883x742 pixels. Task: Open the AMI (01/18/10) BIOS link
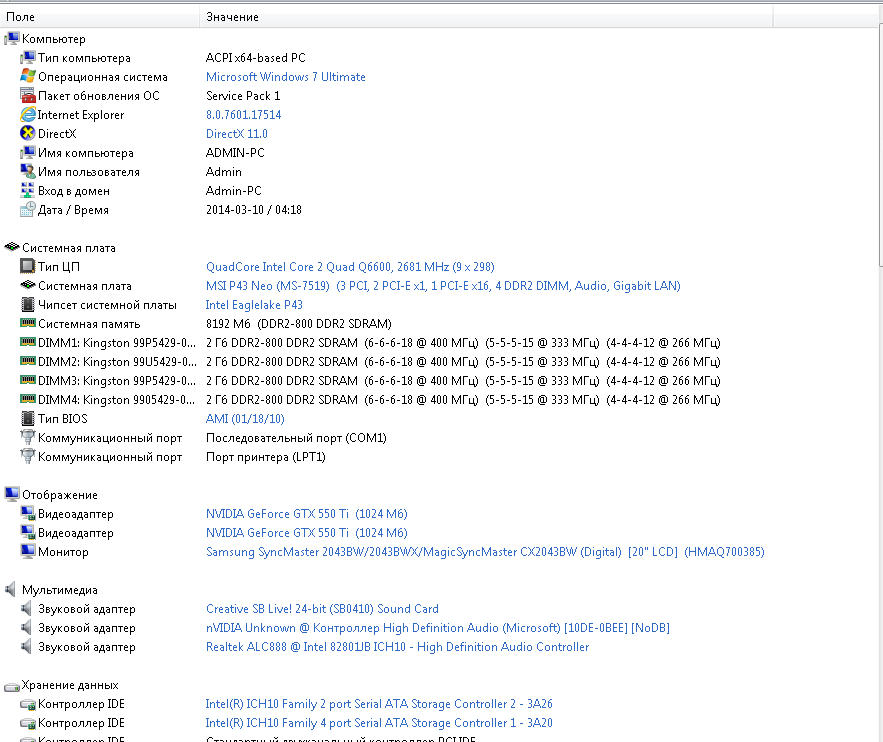(245, 419)
